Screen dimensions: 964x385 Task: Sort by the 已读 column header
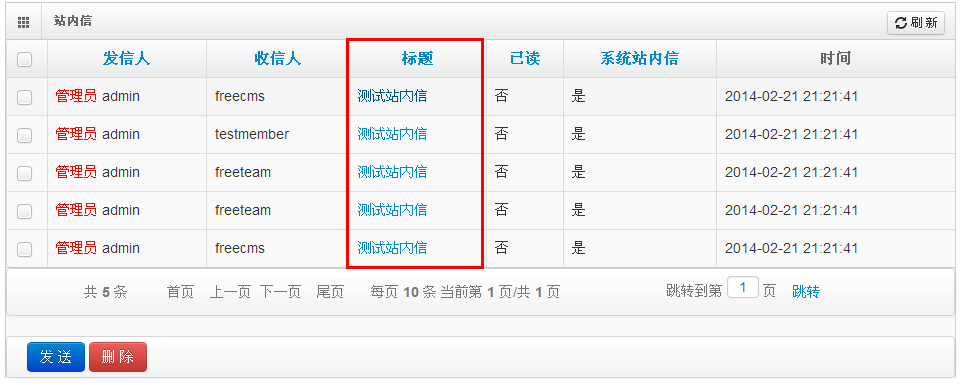(524, 58)
